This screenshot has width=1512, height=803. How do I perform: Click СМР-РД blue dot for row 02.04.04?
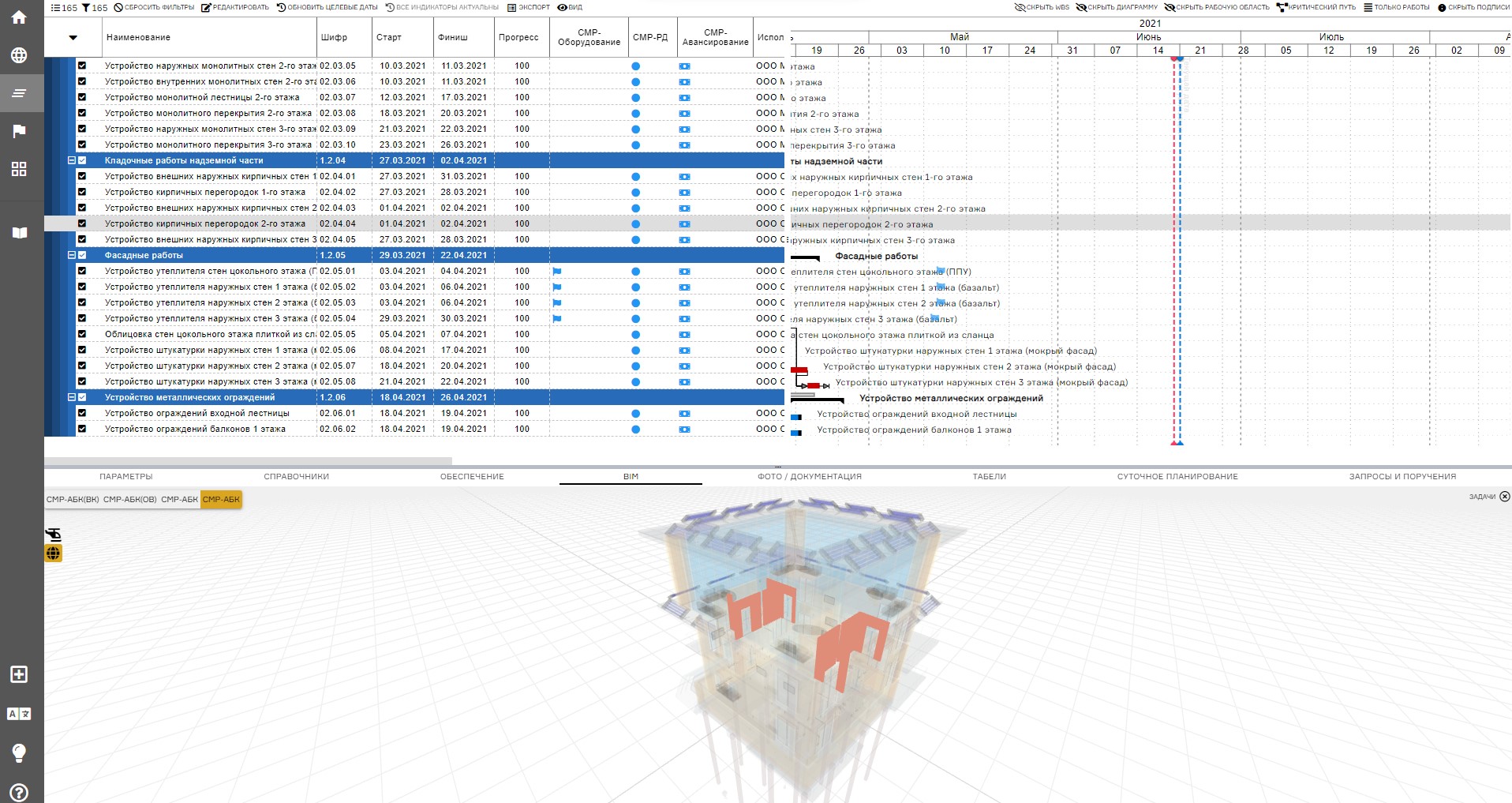tap(636, 224)
